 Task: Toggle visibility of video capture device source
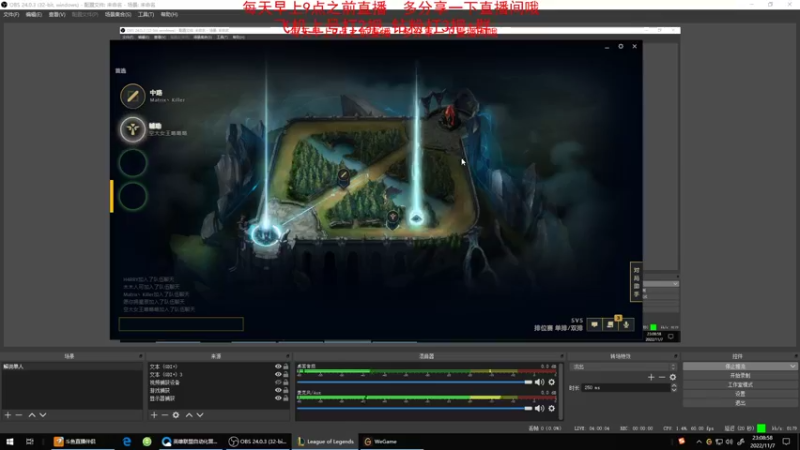coord(278,383)
